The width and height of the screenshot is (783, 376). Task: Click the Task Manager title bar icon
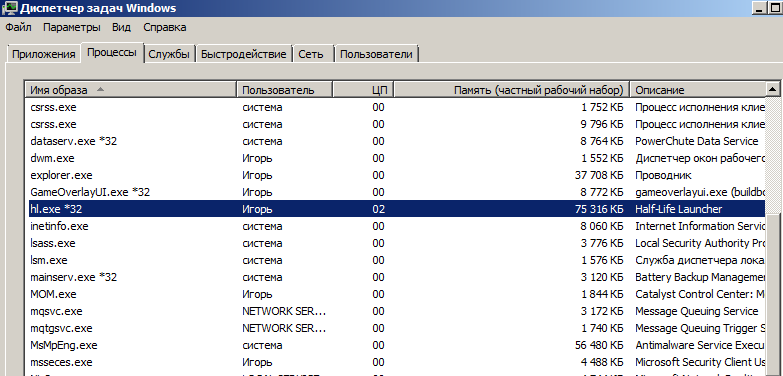(x=10, y=8)
